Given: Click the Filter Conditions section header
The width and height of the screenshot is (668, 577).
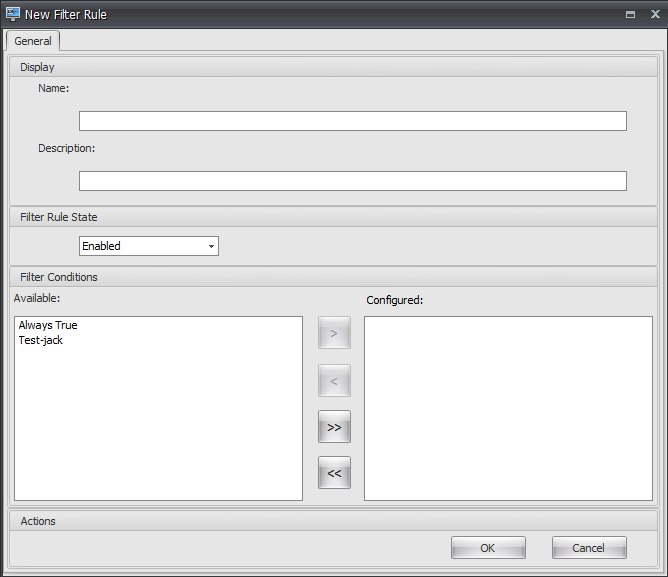Looking at the screenshot, I should [59, 277].
